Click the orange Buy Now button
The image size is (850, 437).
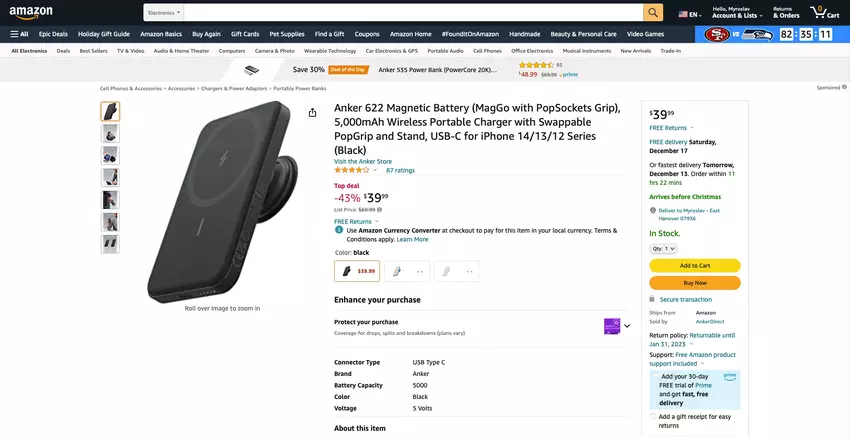694,283
